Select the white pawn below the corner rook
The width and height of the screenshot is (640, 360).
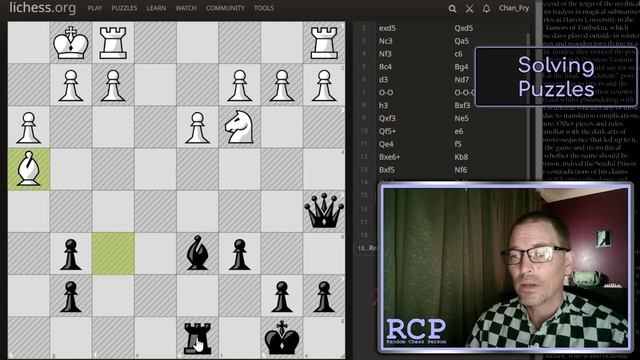point(324,85)
